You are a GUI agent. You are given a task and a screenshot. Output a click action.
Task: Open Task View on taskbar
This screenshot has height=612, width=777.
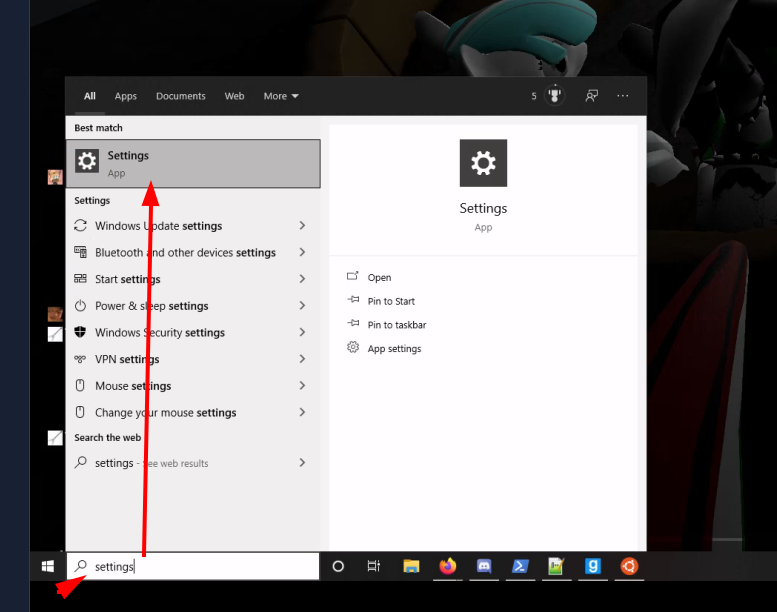374,566
